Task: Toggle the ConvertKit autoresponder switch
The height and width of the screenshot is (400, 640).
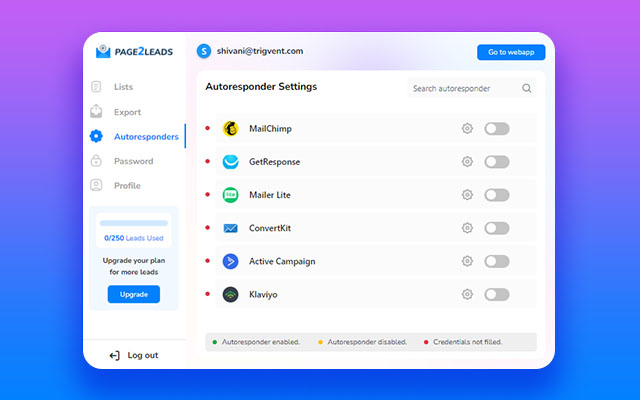Action: click(496, 228)
